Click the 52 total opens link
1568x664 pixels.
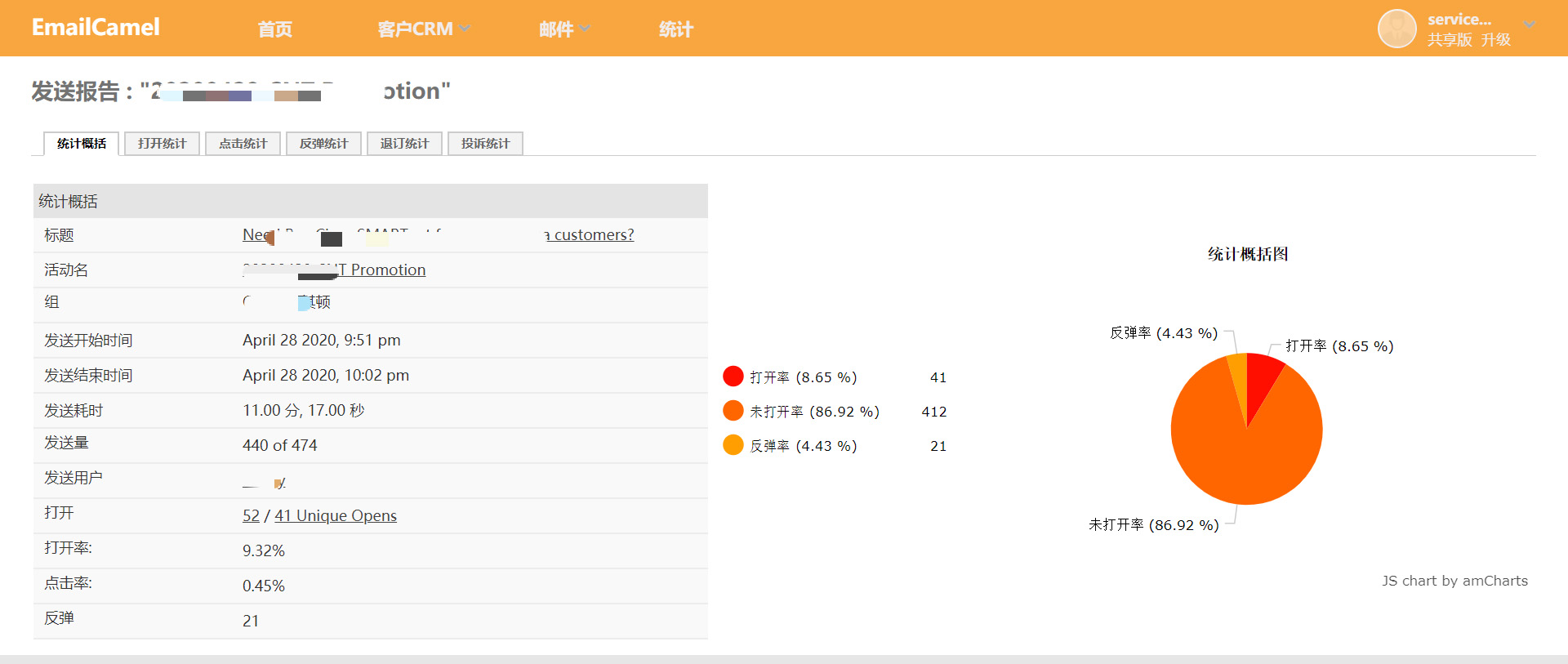coord(251,516)
